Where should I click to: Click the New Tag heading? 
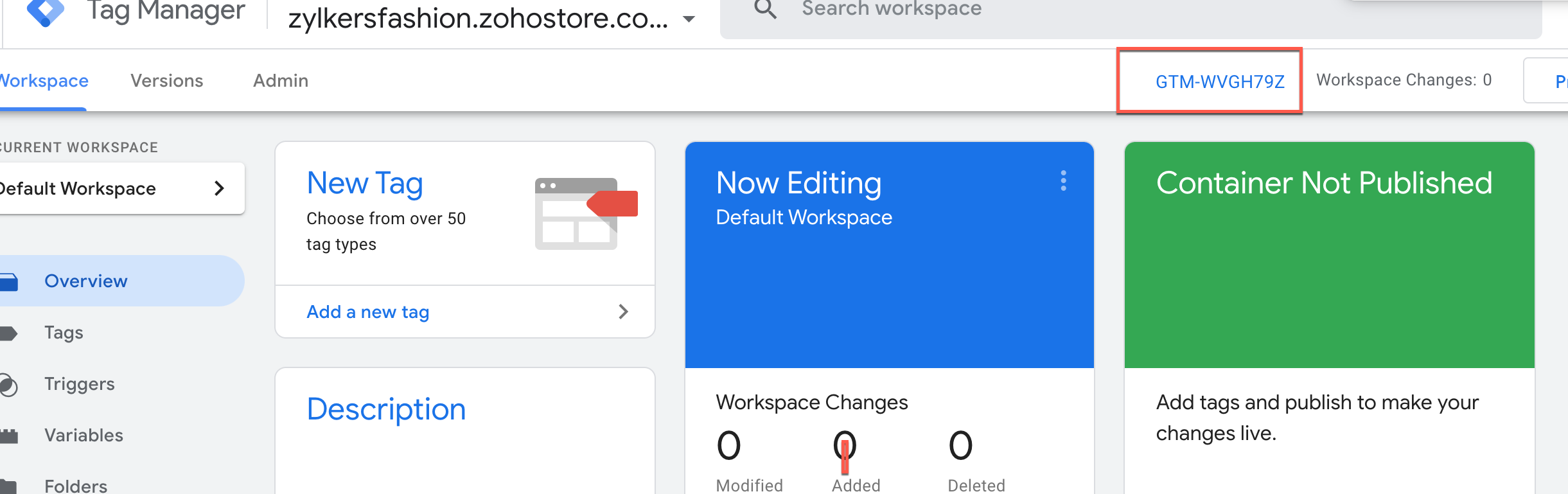coord(365,184)
